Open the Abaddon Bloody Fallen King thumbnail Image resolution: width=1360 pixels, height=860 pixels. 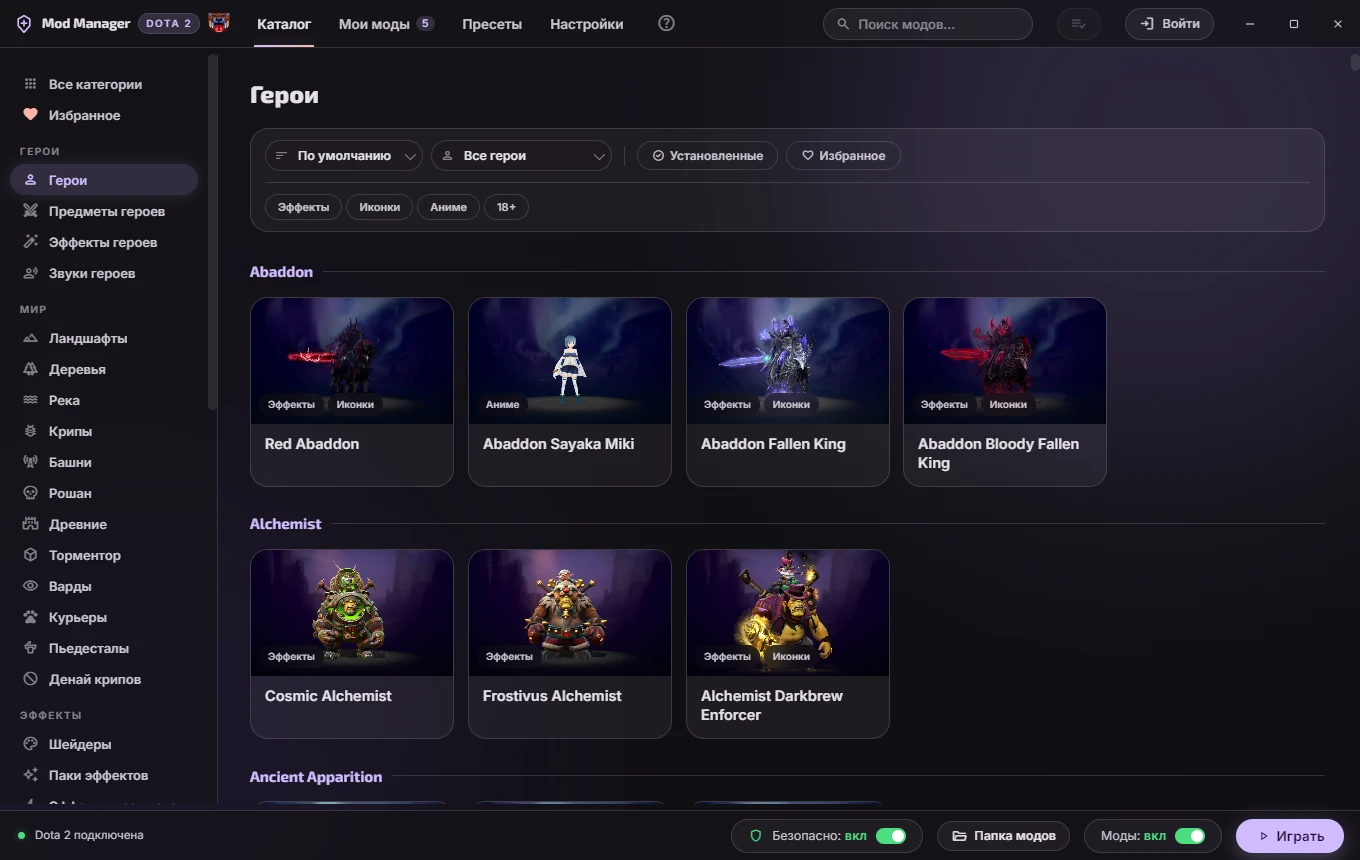[1005, 361]
